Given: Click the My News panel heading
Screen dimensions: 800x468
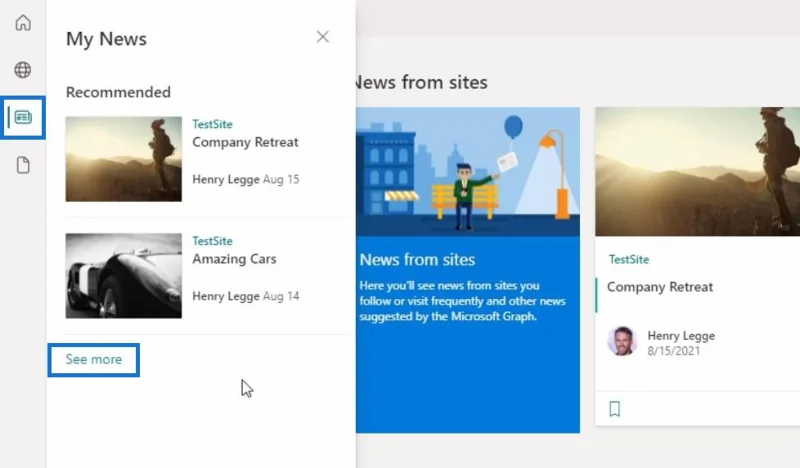Looking at the screenshot, I should click(106, 39).
